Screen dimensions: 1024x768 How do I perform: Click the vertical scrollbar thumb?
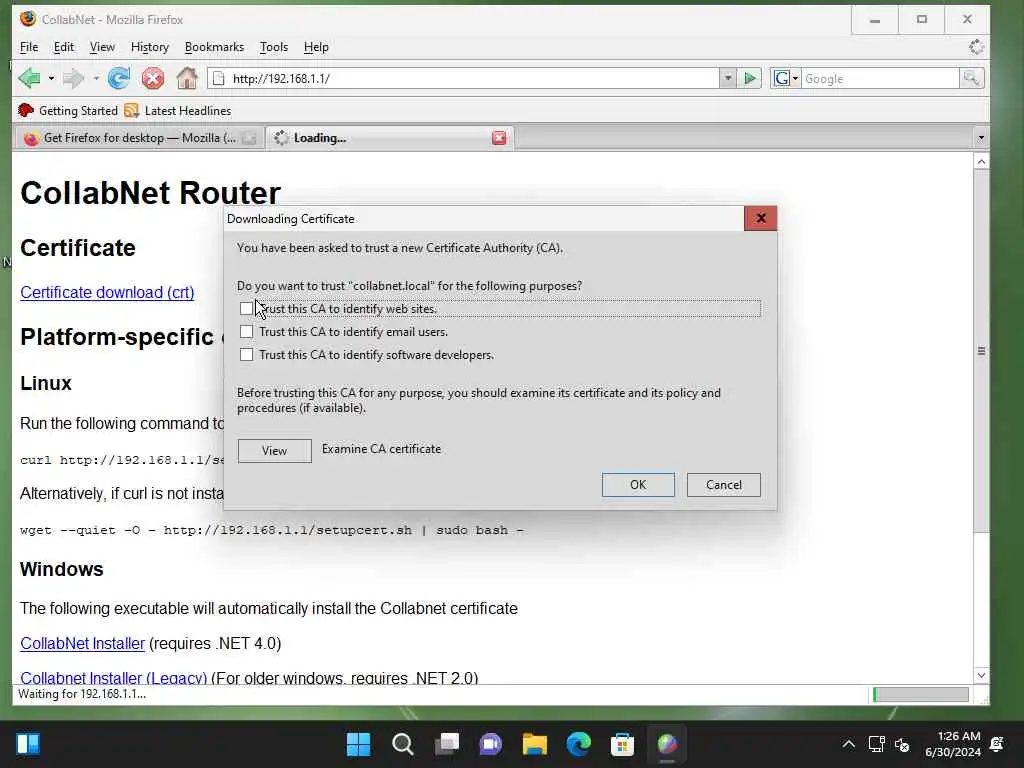click(981, 351)
